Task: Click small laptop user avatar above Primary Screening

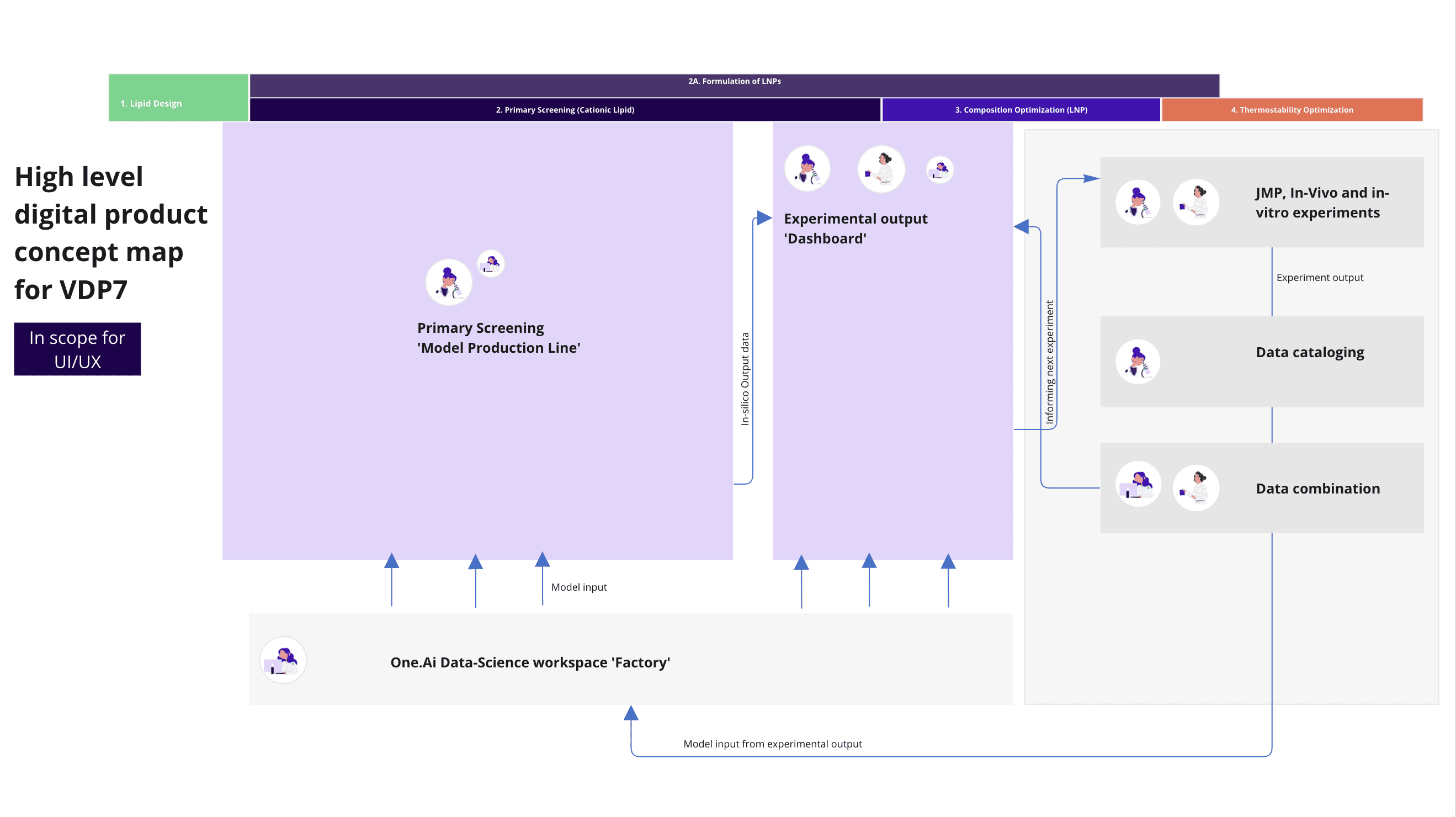Action: [x=491, y=263]
